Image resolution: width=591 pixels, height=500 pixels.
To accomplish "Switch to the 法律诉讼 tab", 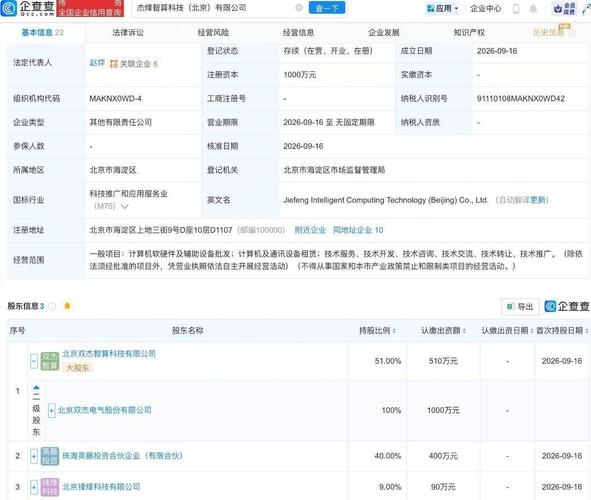I will tap(128, 32).
